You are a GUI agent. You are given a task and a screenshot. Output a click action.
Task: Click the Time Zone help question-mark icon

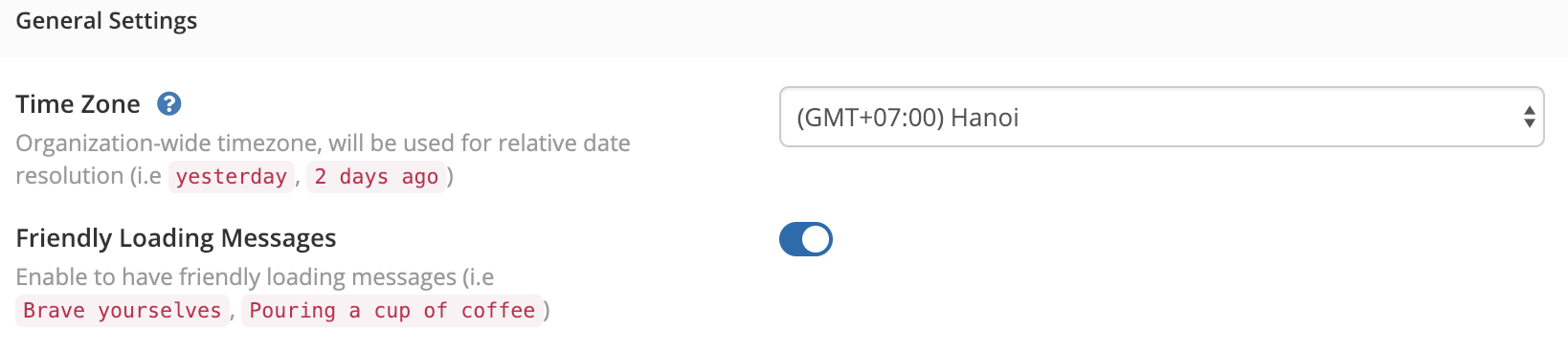tap(168, 103)
